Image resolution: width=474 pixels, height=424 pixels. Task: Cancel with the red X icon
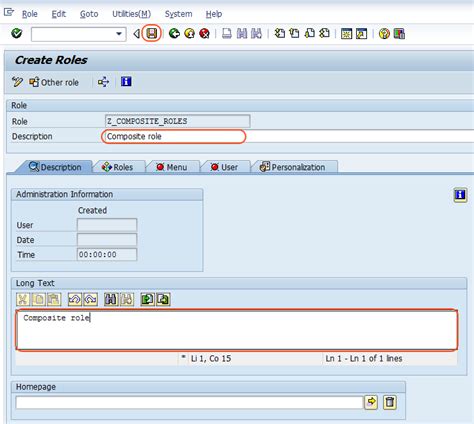click(x=204, y=33)
